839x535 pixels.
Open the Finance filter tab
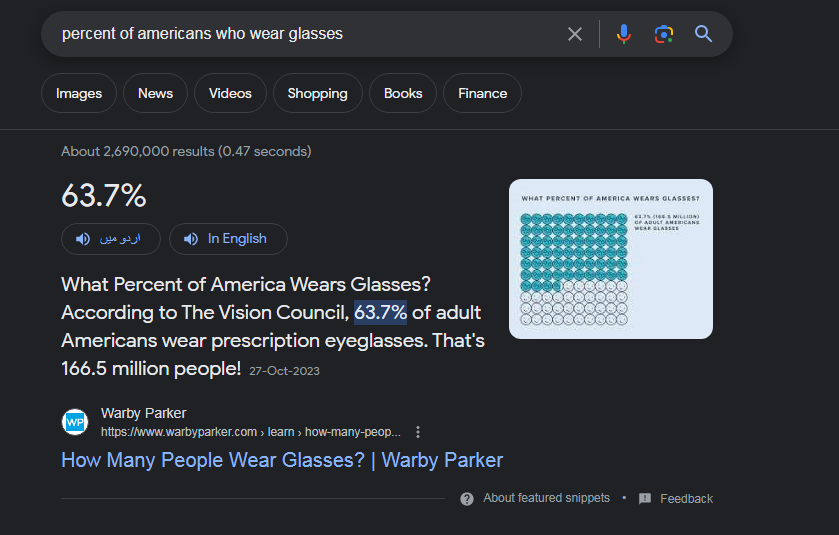482,93
